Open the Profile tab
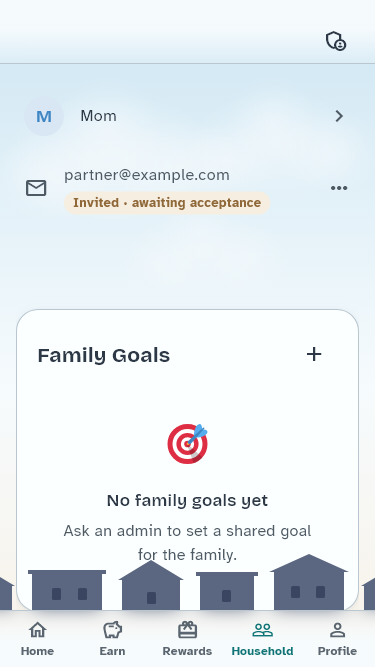Image resolution: width=375 pixels, height=667 pixels. click(x=337, y=638)
